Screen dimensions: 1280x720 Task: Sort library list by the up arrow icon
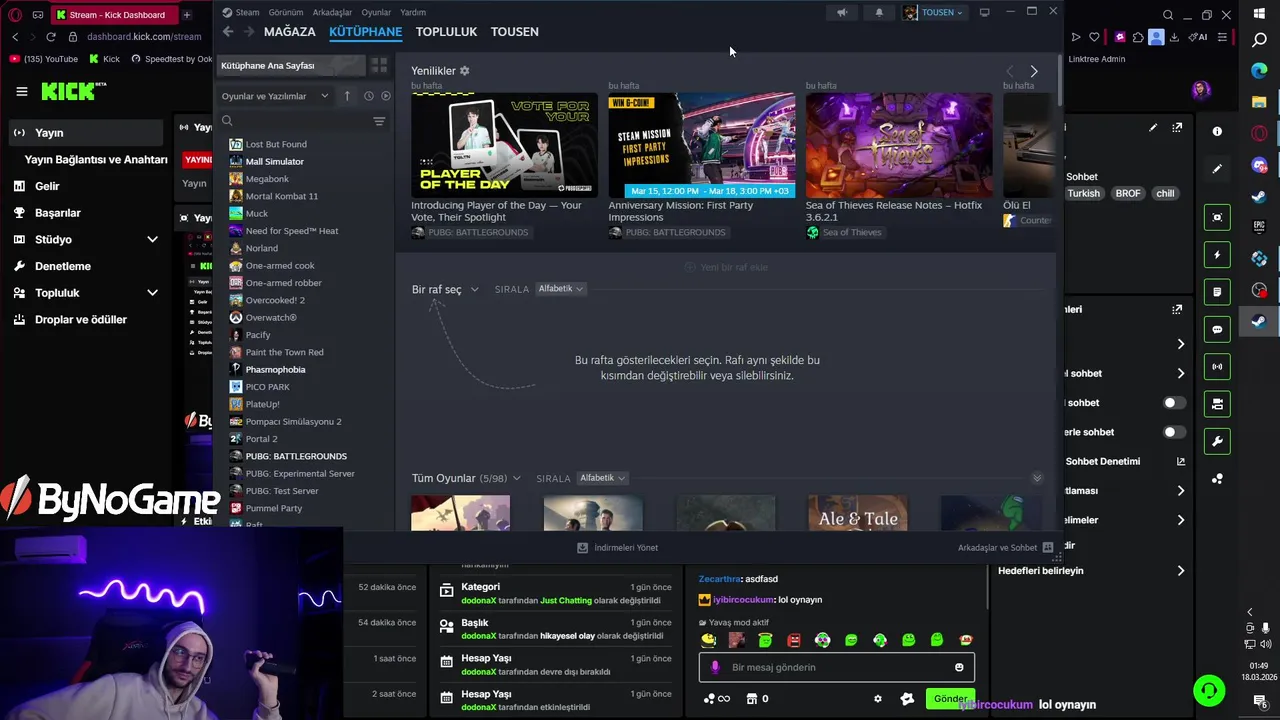point(347,96)
